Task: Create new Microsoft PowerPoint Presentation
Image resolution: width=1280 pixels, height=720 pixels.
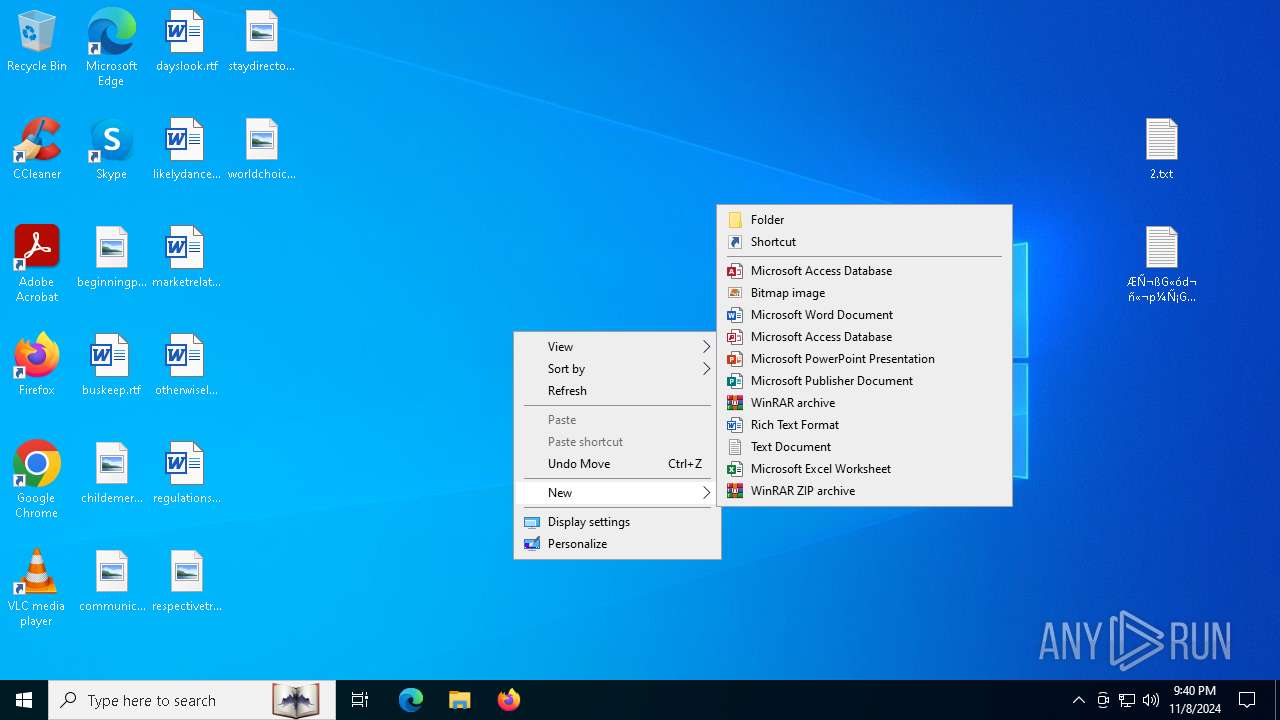Action: pyautogui.click(x=864, y=359)
